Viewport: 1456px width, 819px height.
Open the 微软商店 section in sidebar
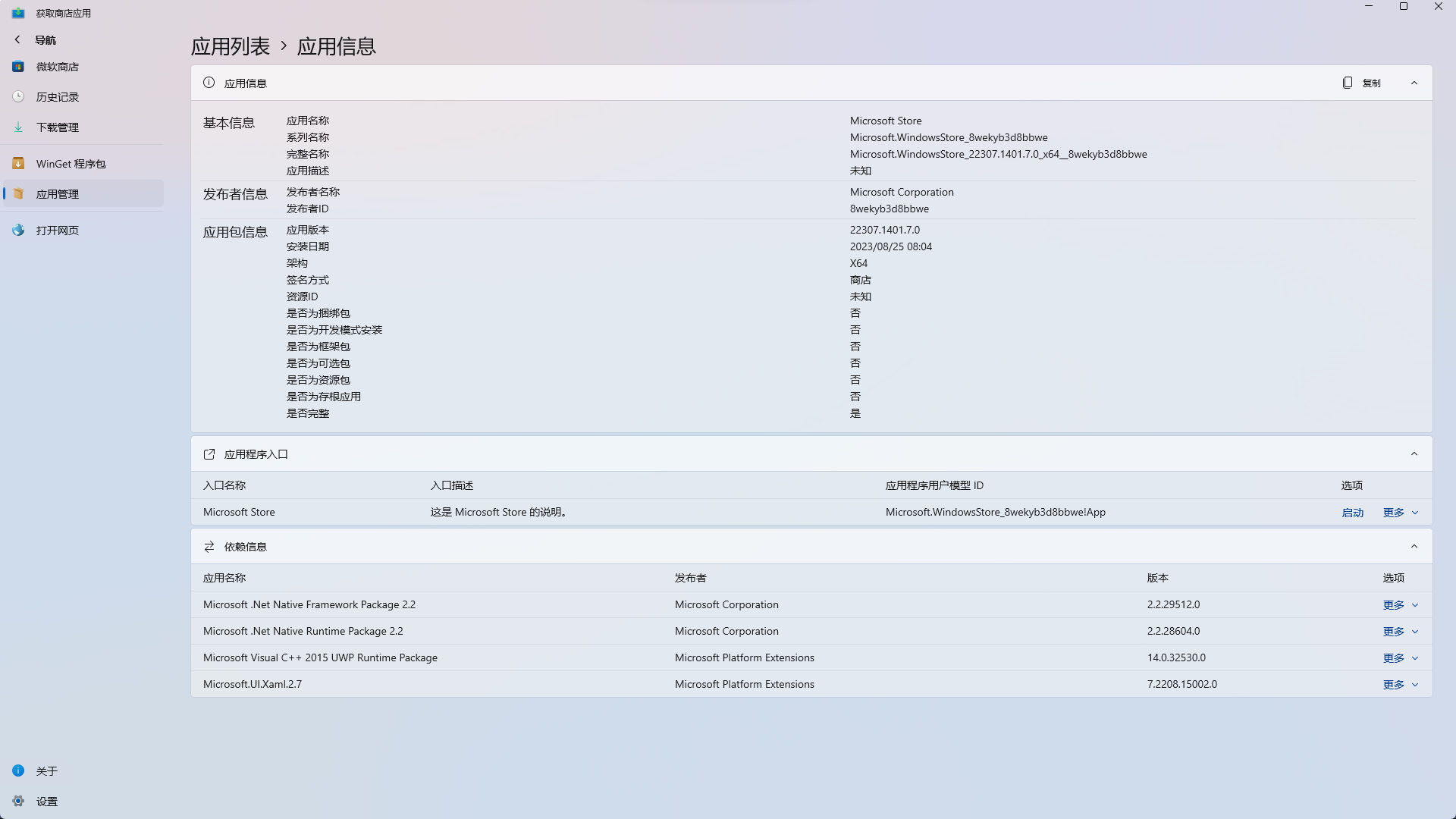click(x=57, y=67)
